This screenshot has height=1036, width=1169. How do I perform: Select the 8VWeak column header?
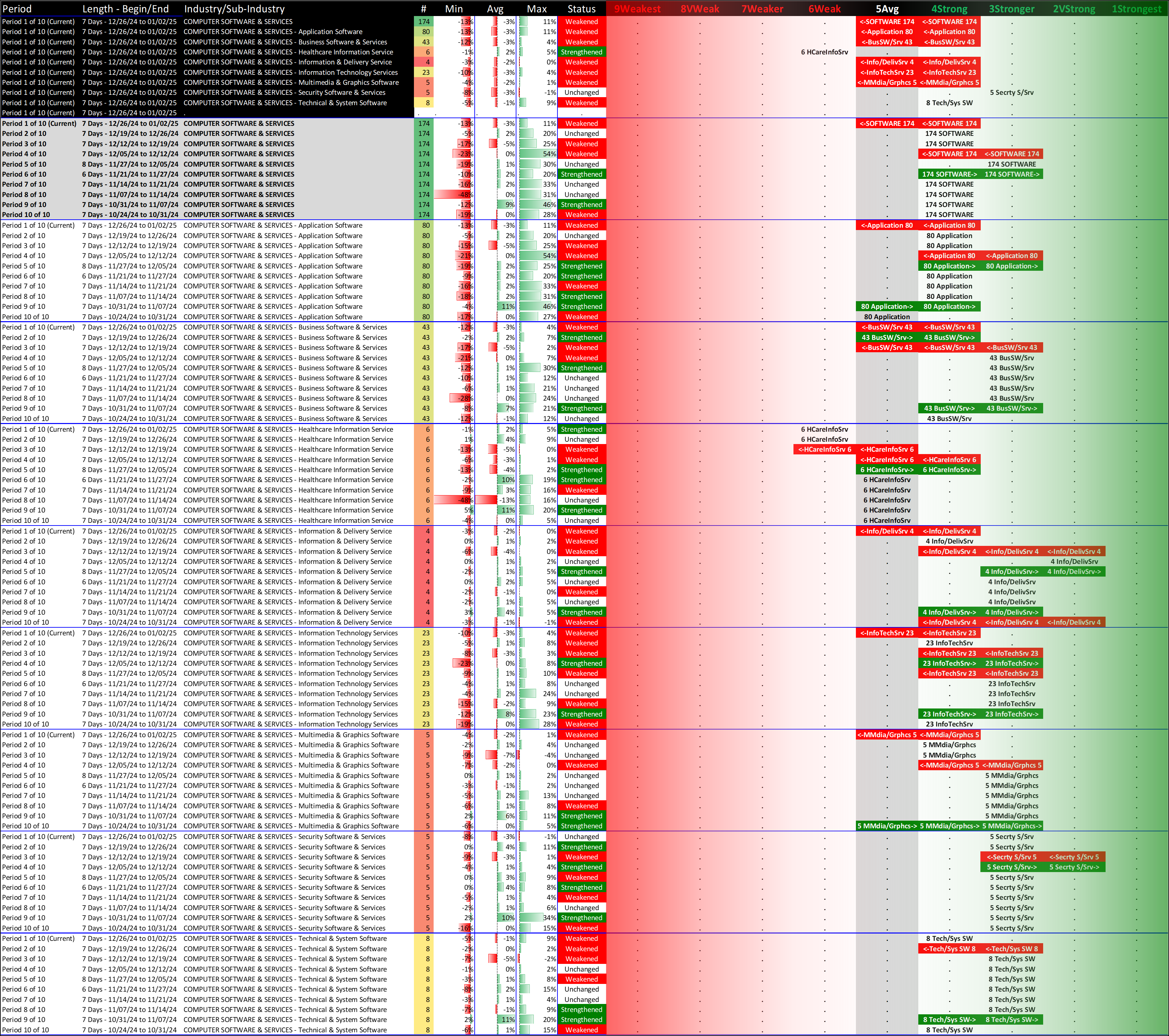pos(699,9)
